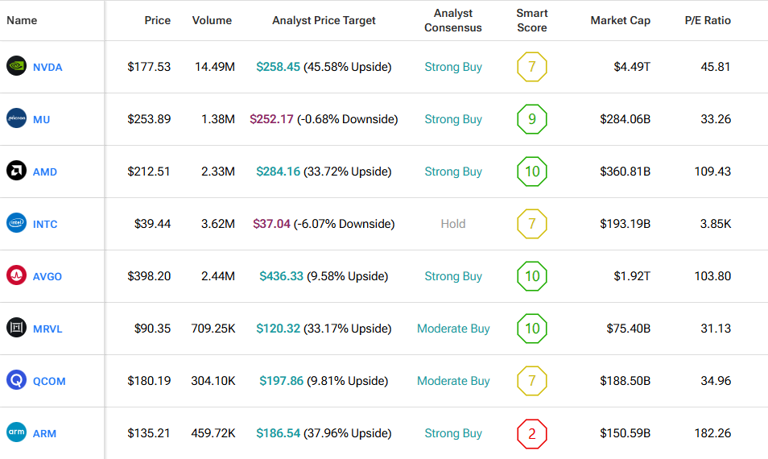Sort by P/E Ratio column header

[707, 20]
